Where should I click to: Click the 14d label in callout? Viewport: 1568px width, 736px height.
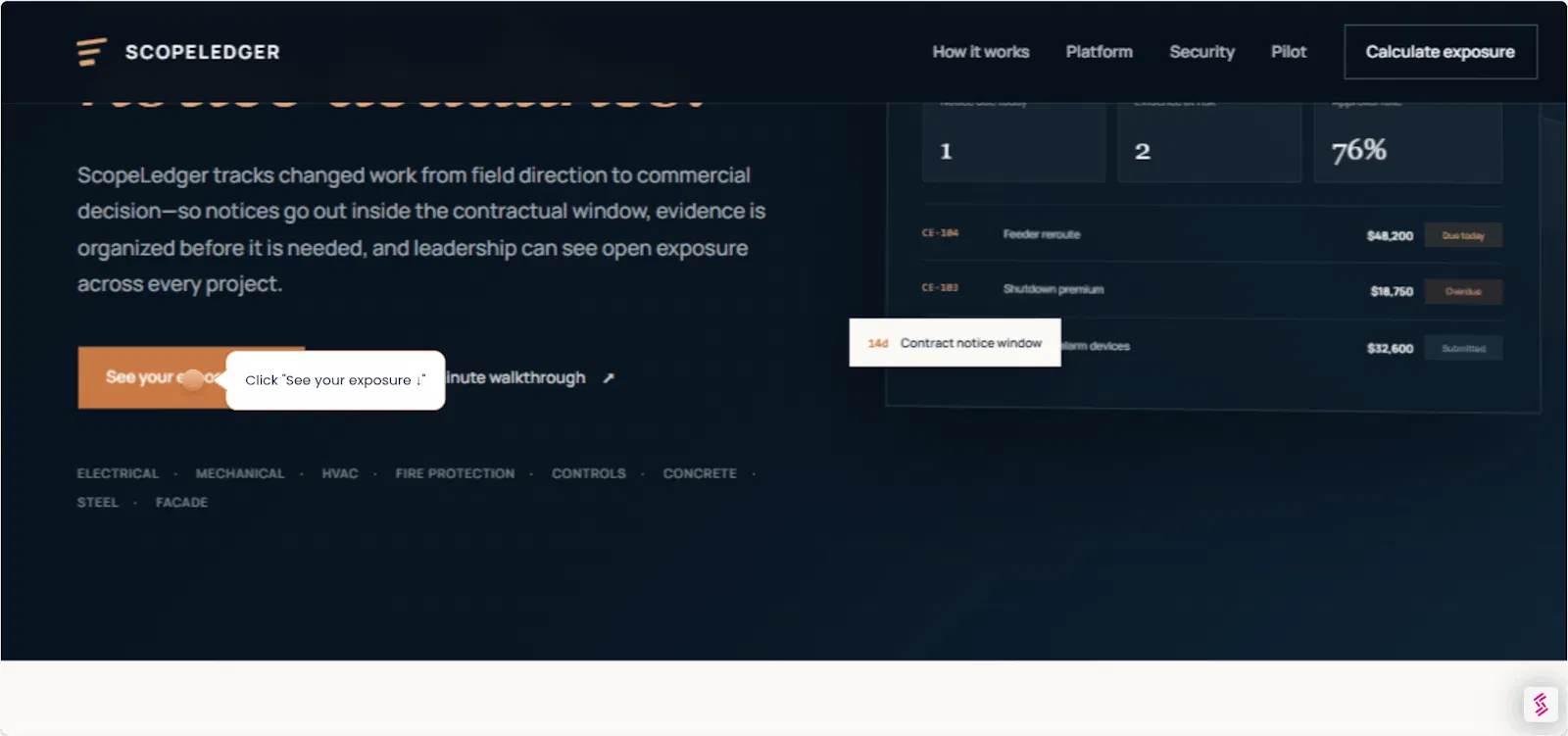[877, 343]
